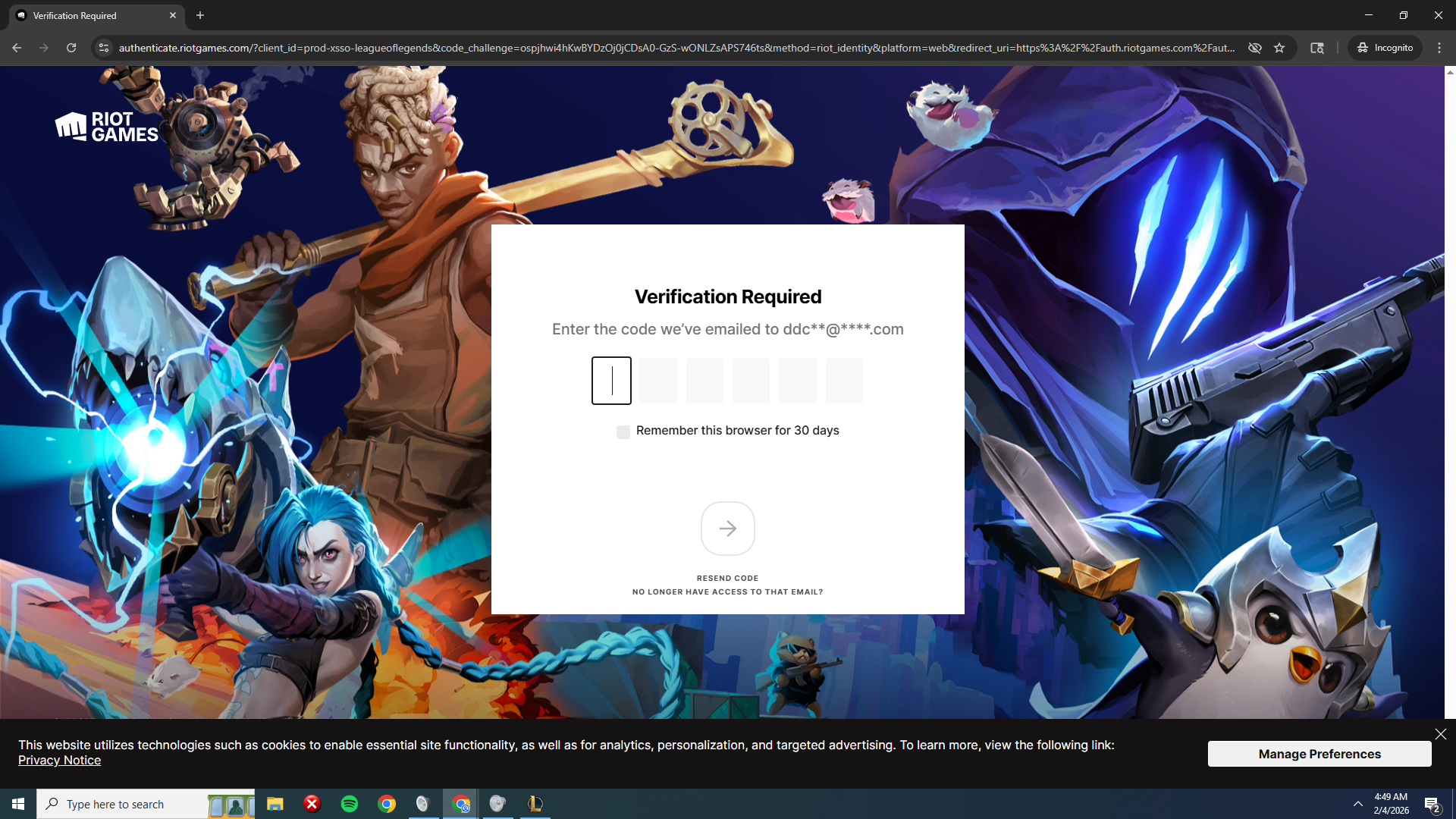Click the second code digit box

coord(657,381)
